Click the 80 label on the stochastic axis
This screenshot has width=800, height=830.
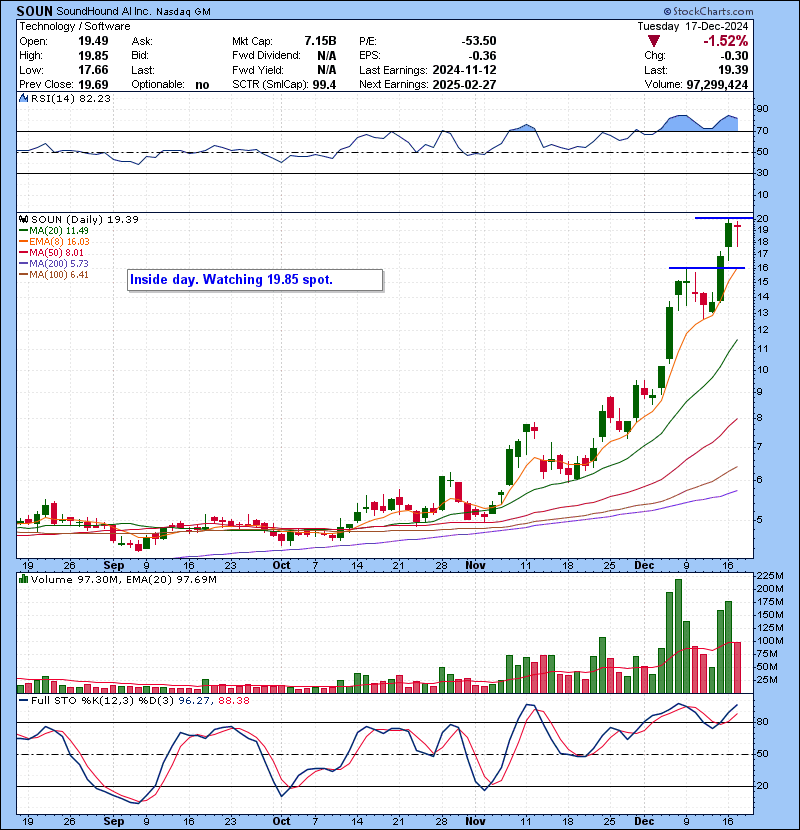tap(762, 722)
